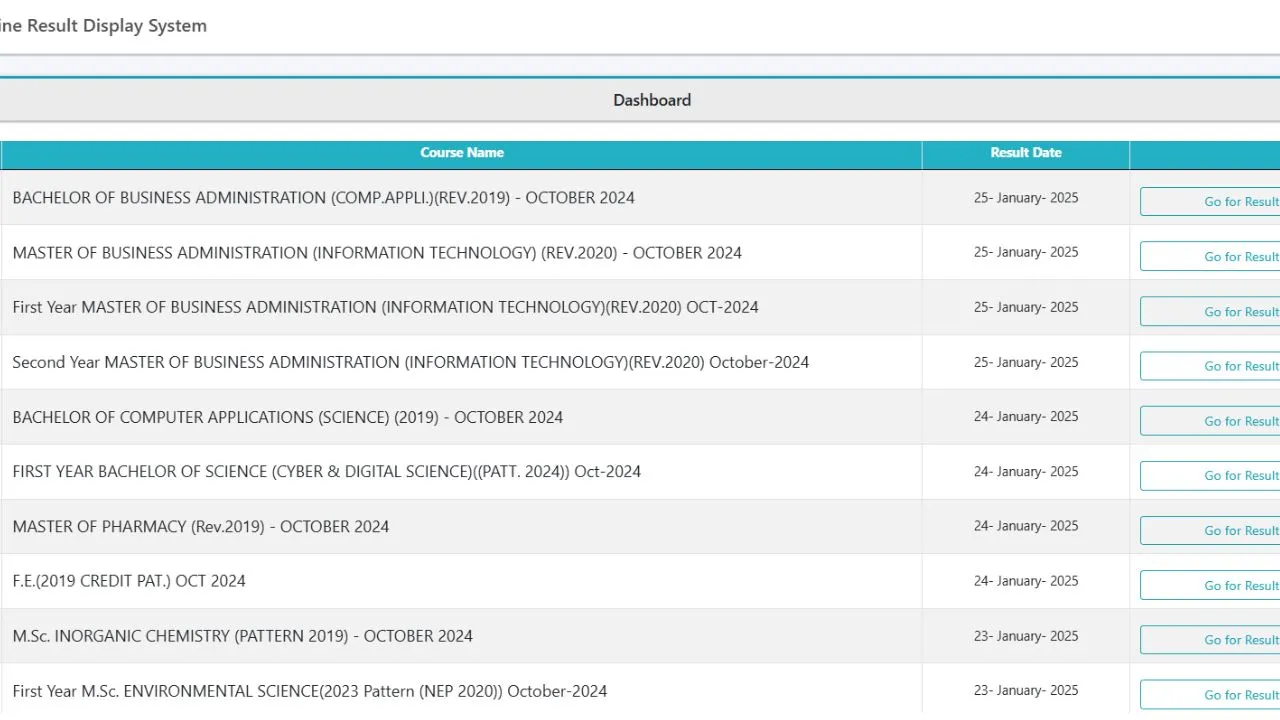1280x720 pixels.
Task: Select the BBA October 2024 course row
Action: (323, 197)
